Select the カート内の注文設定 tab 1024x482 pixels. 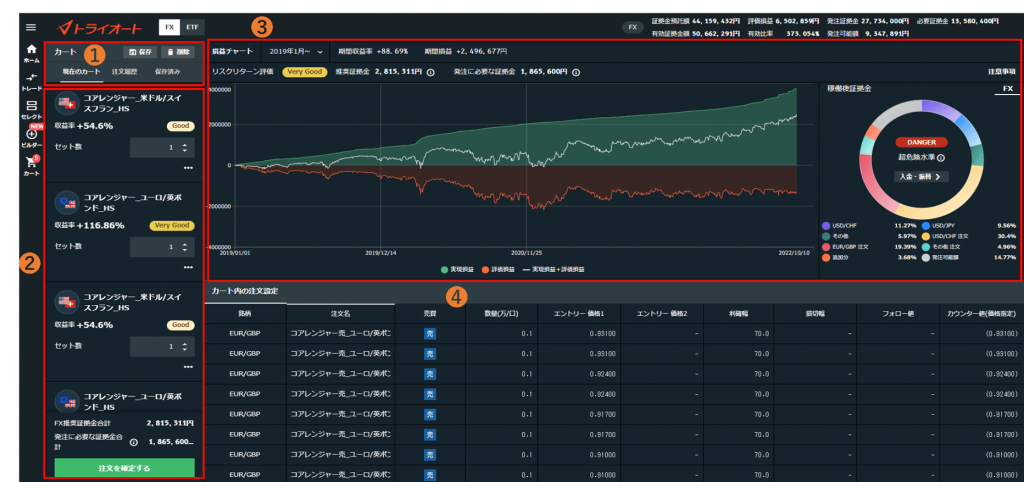(x=246, y=291)
